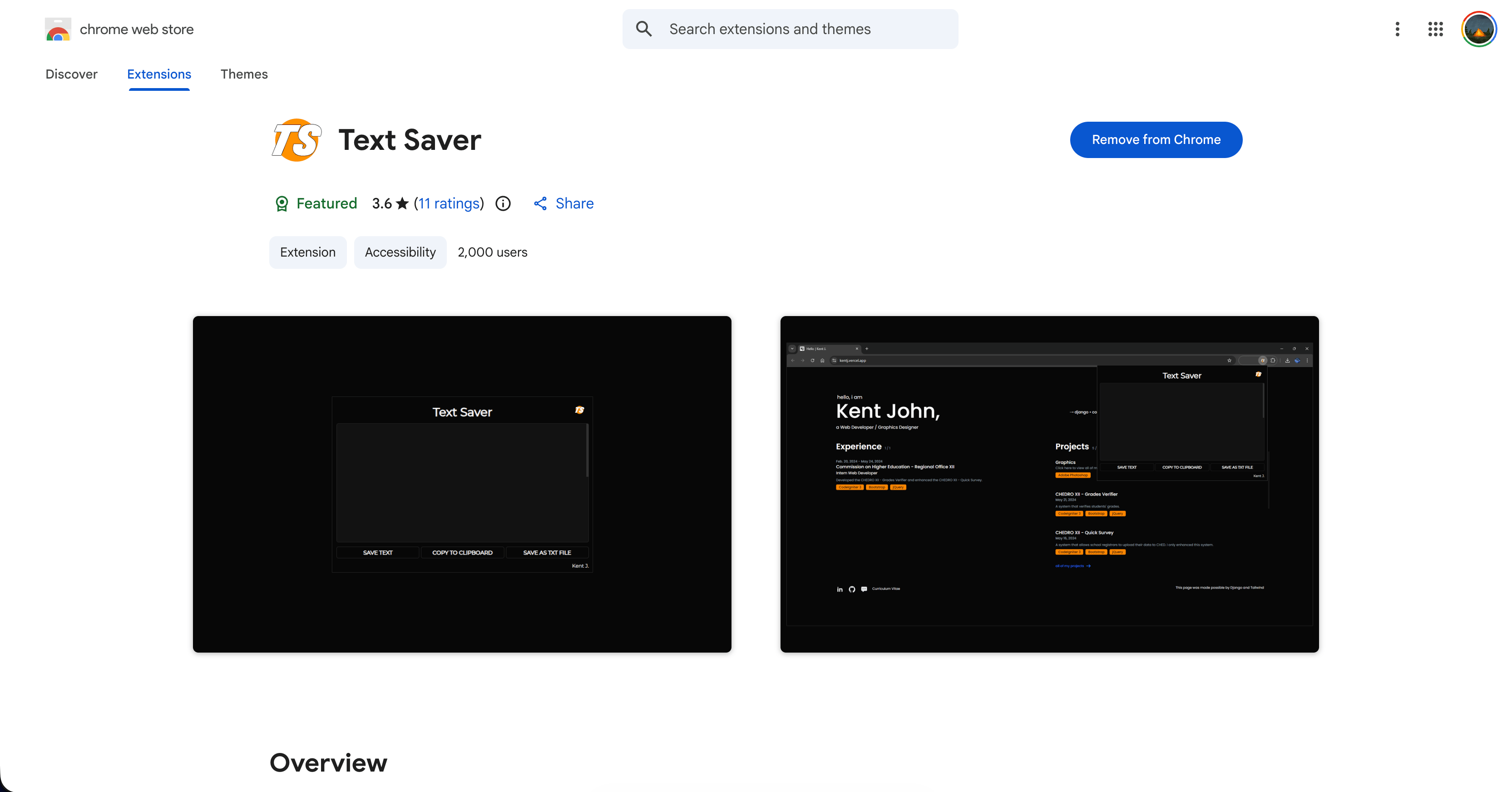Switch to the Themes tab

244,74
